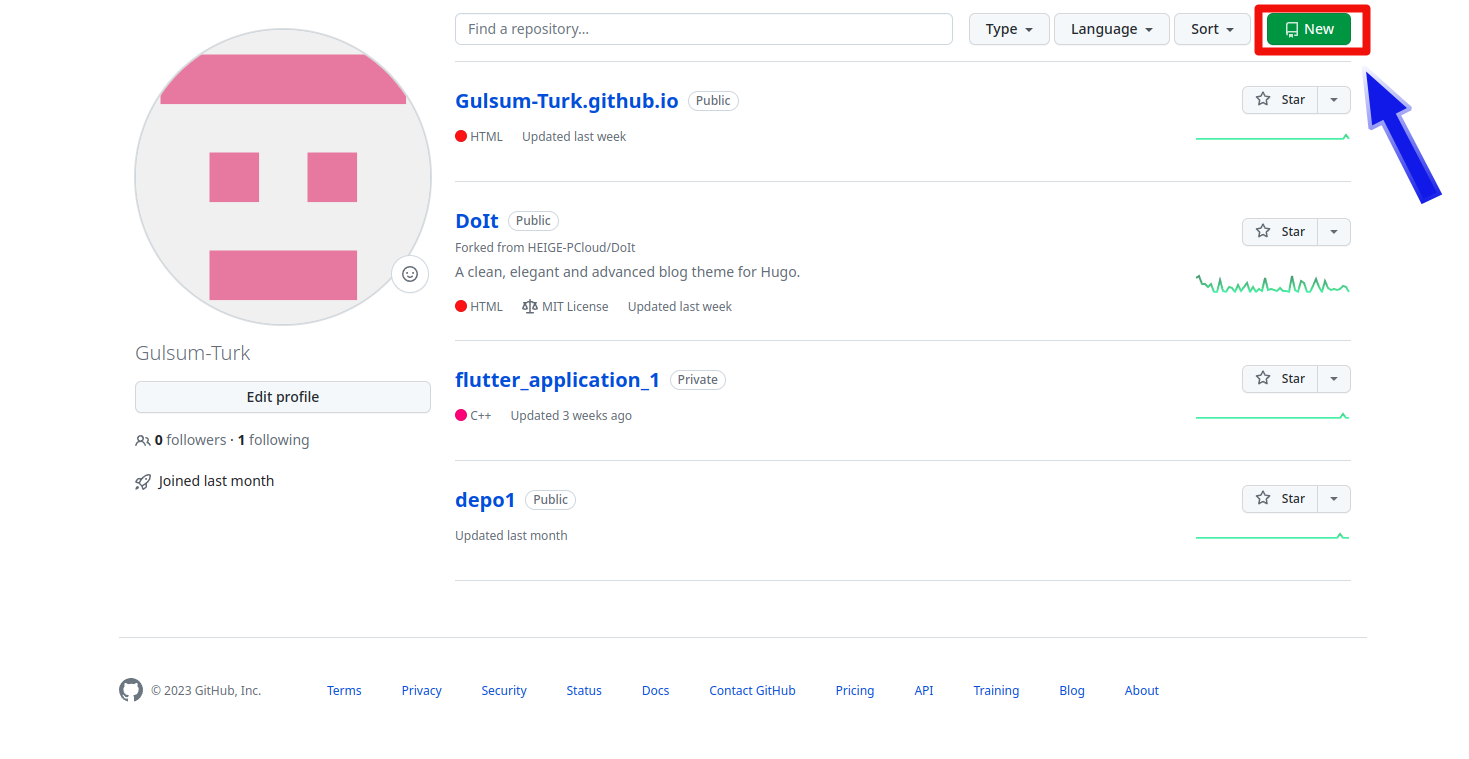Click the Edit profile button
This screenshot has width=1469, height=759.
[283, 397]
